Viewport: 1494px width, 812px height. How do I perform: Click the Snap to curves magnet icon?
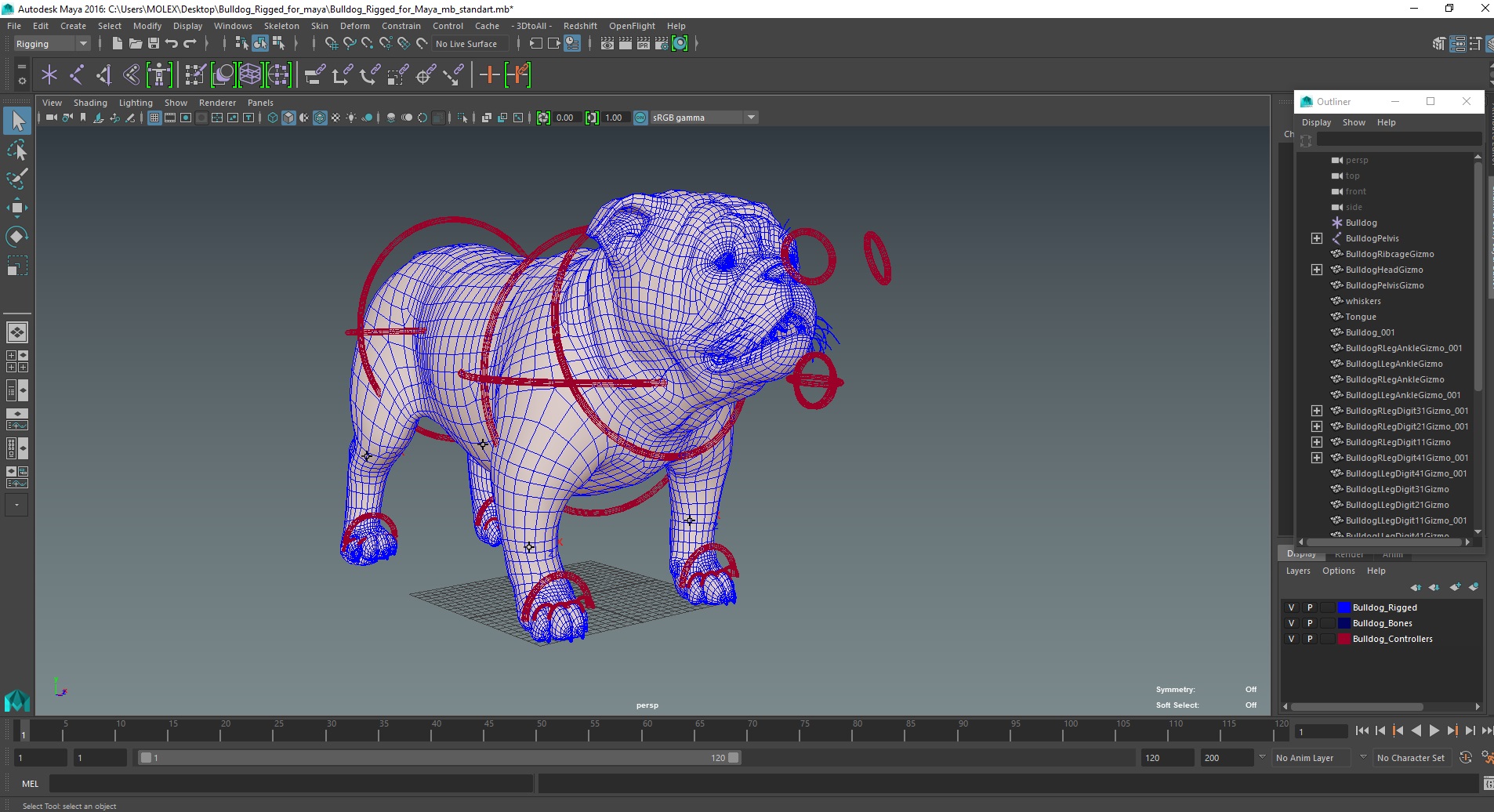pos(349,44)
